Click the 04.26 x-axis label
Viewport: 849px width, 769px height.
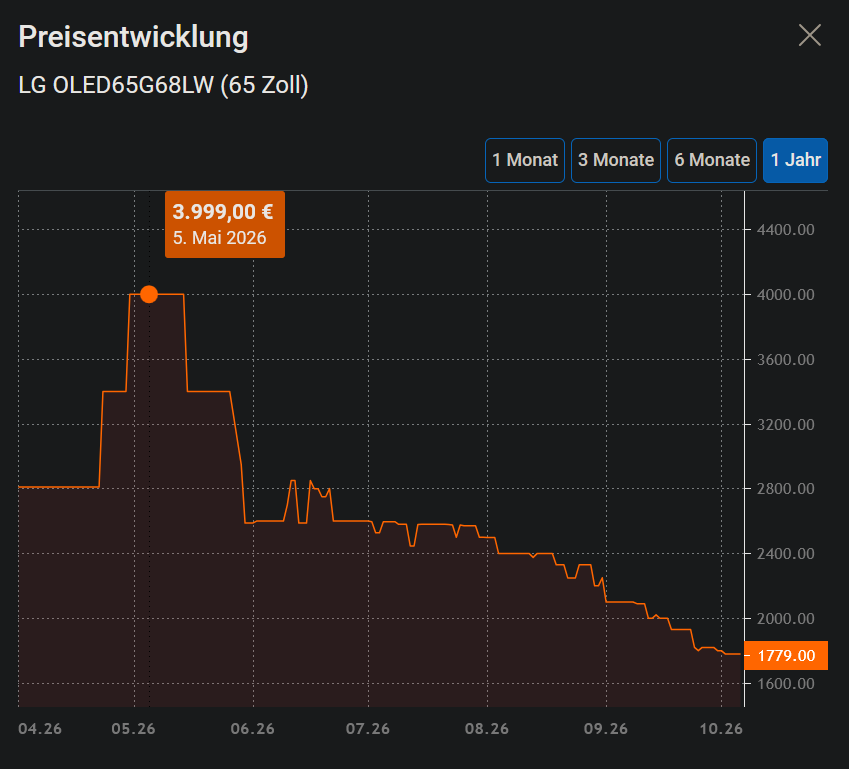pos(40,729)
